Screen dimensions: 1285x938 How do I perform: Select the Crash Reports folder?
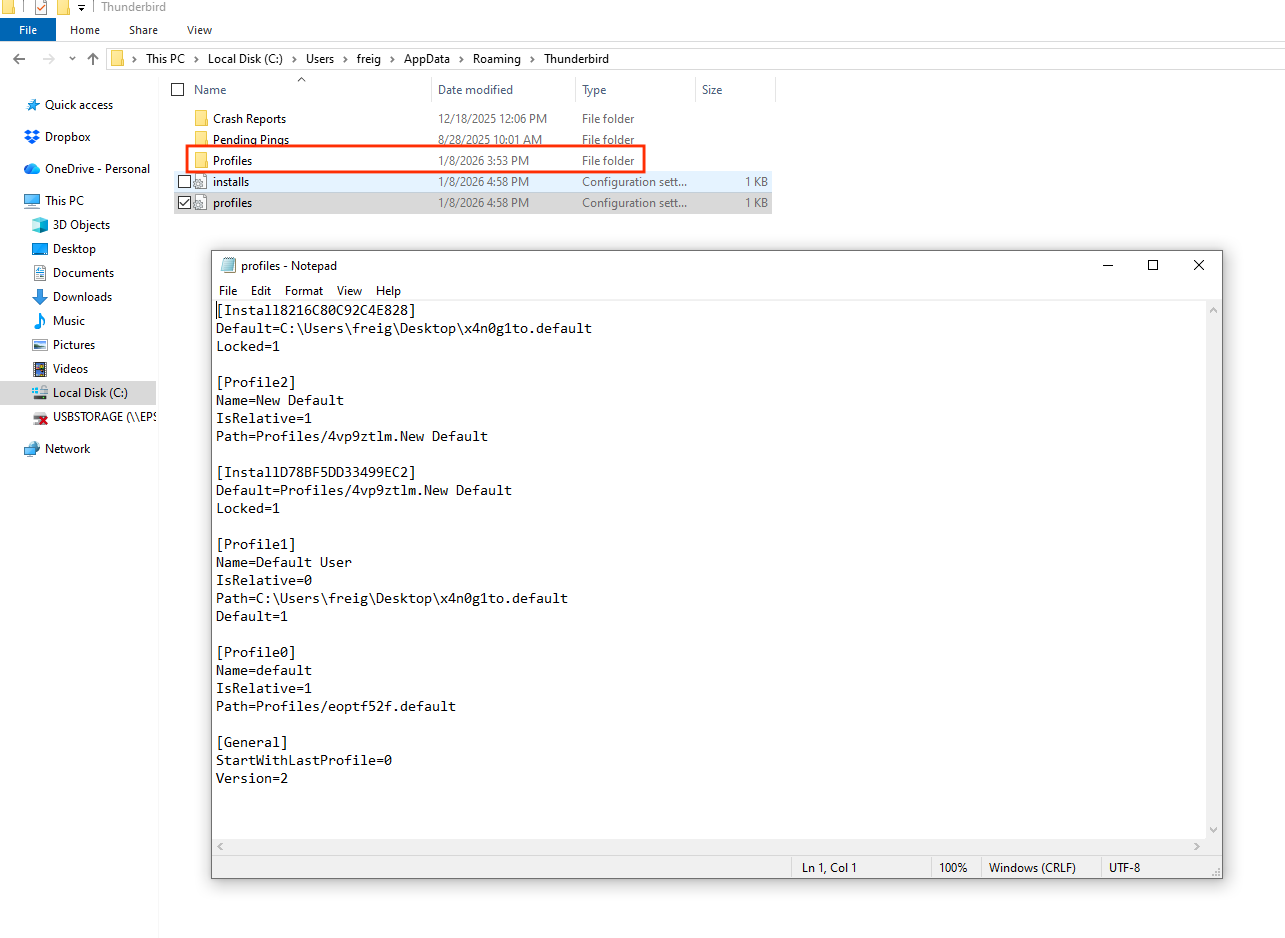pyautogui.click(x=249, y=119)
